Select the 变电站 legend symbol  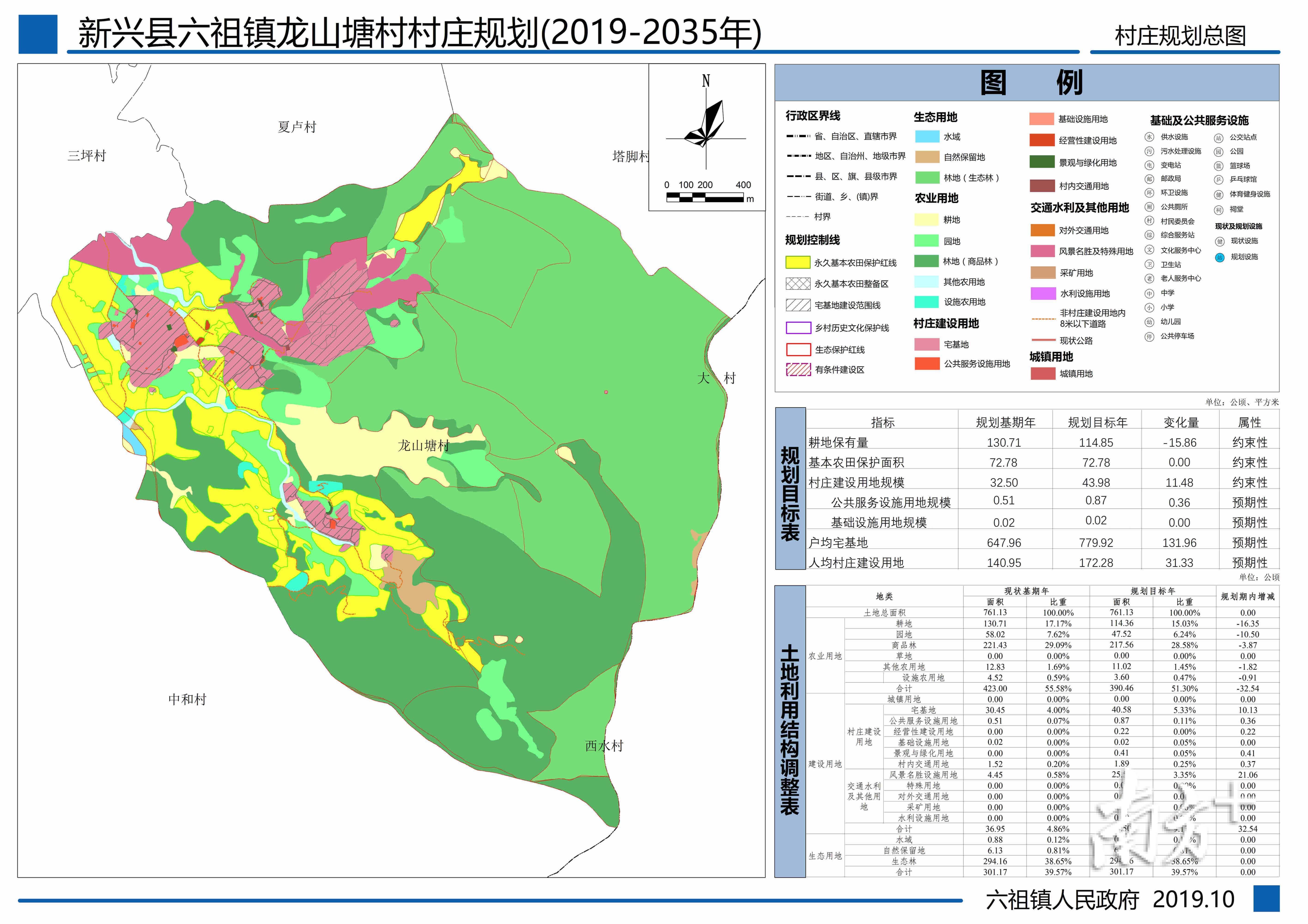point(1150,165)
